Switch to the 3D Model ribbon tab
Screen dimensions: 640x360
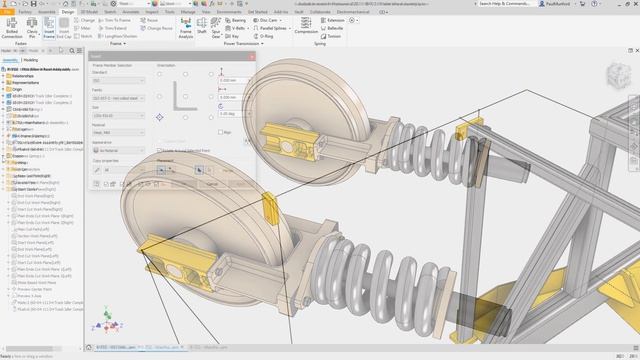(x=89, y=12)
